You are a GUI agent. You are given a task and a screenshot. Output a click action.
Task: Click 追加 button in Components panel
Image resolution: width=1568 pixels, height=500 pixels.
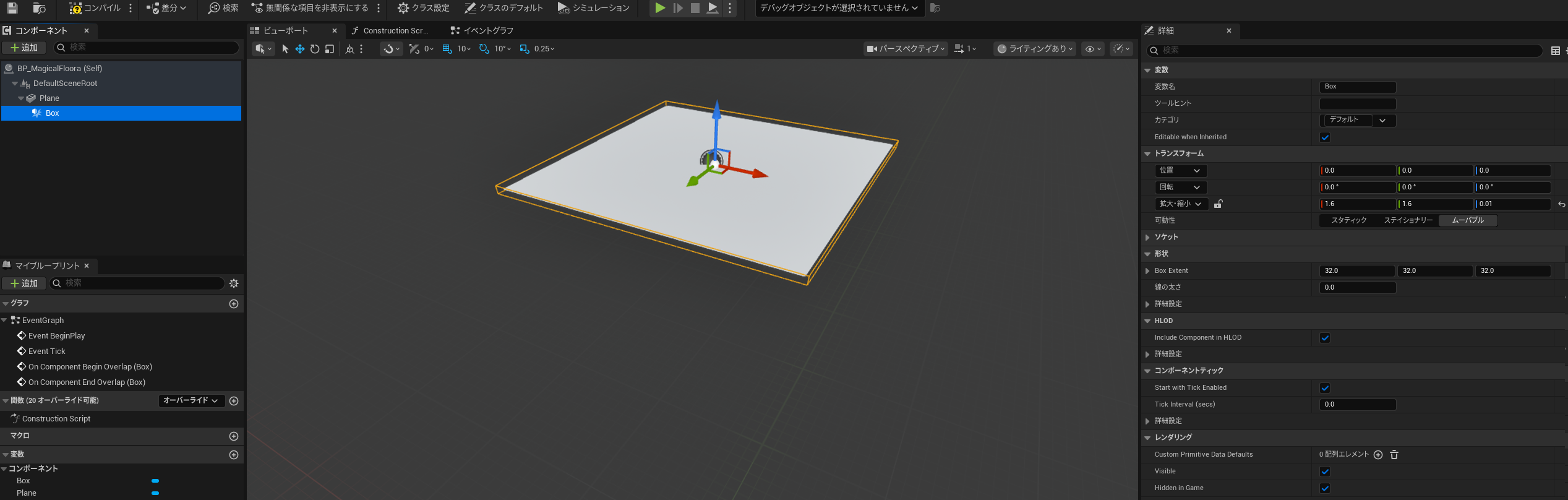24,48
